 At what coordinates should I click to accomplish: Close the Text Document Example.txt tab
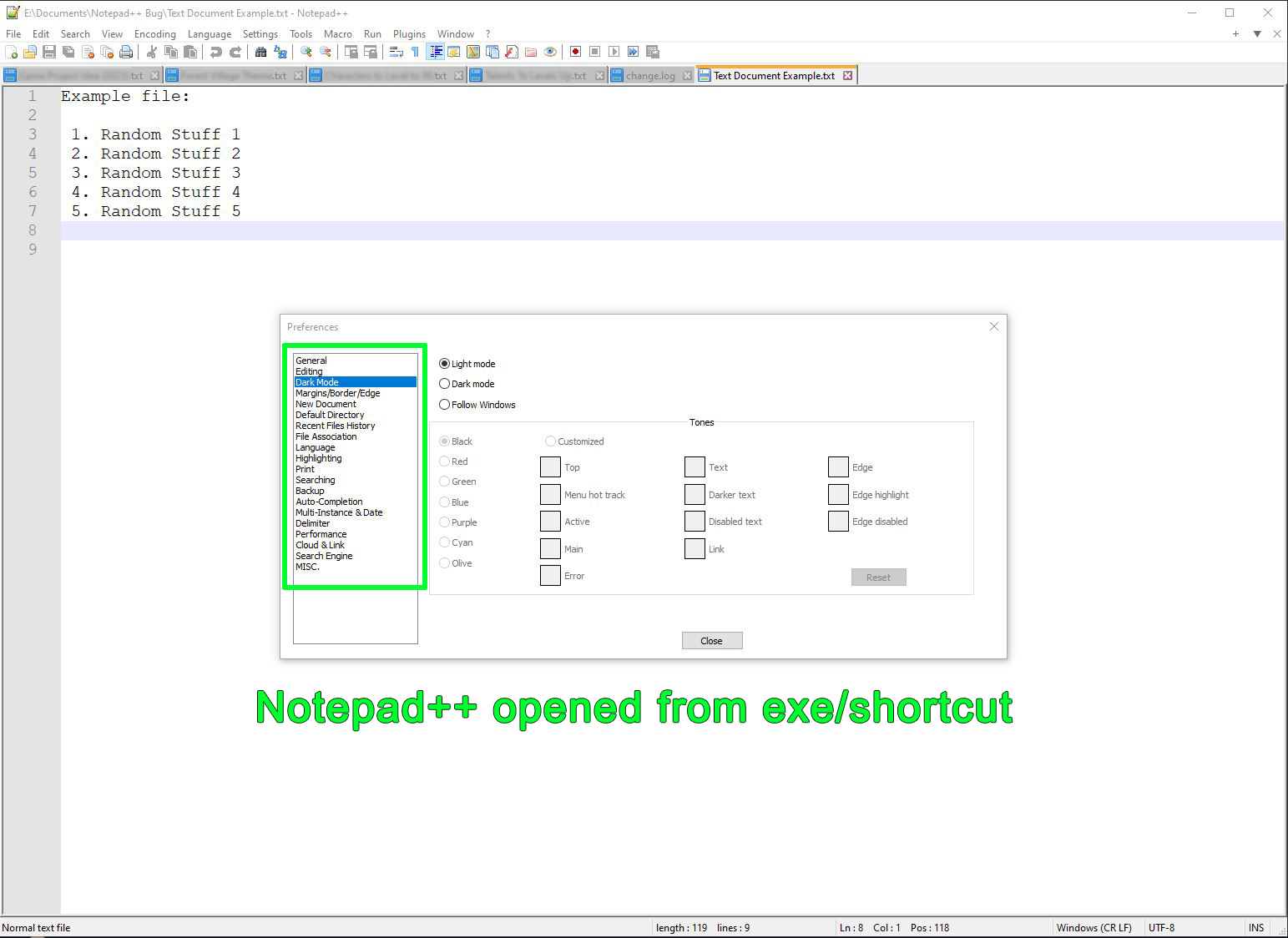click(847, 75)
